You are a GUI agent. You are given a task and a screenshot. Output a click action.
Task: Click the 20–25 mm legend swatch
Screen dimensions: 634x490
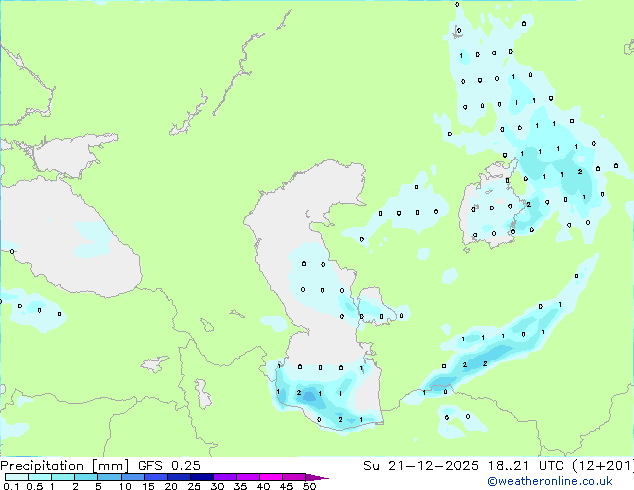point(179,477)
